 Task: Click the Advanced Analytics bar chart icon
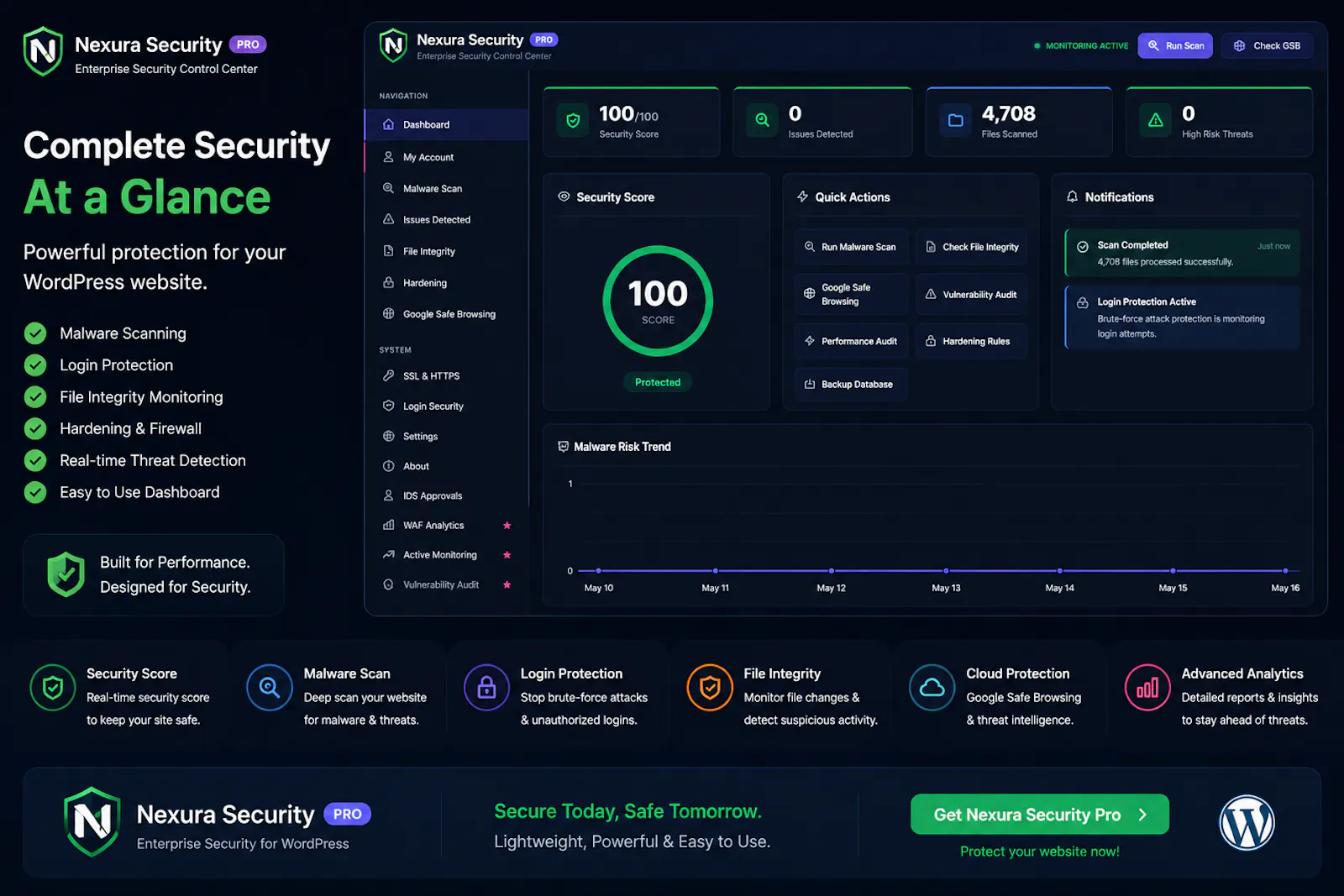click(x=1147, y=687)
